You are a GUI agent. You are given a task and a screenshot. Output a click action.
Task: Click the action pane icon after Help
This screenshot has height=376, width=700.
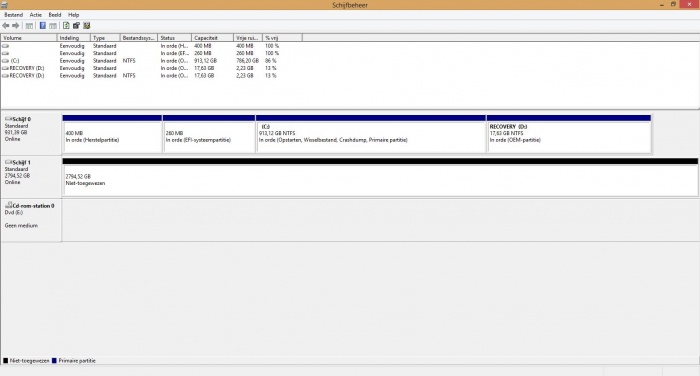pyautogui.click(x=53, y=26)
